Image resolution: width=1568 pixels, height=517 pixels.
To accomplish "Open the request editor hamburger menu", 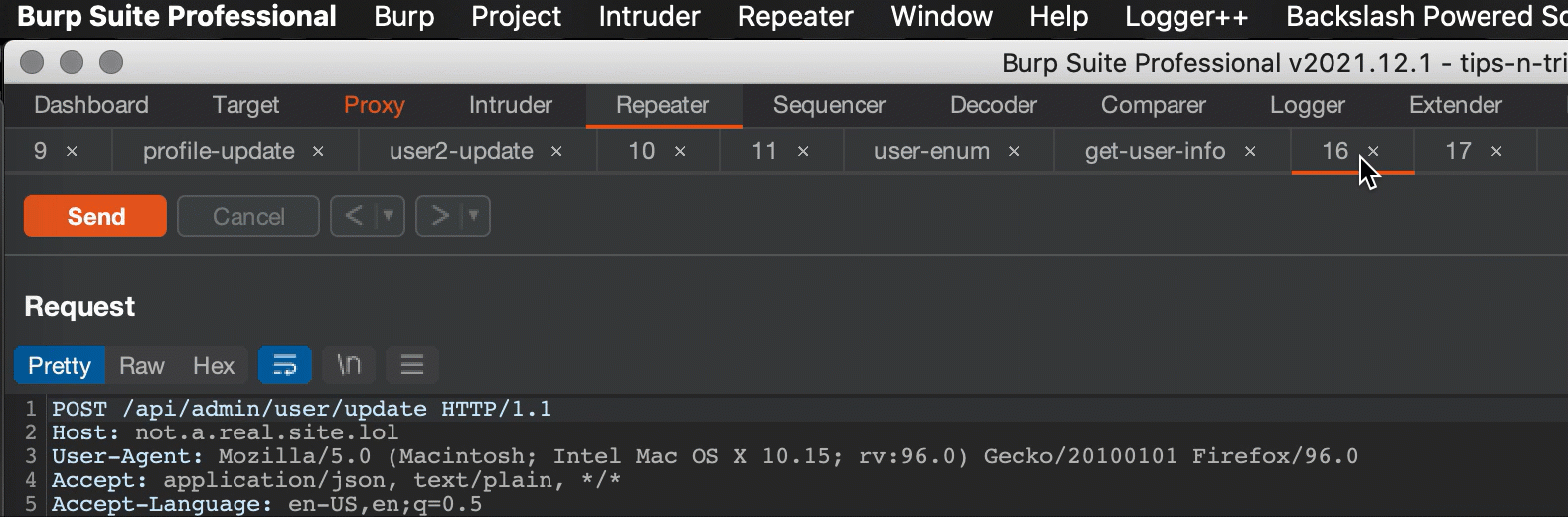I will pos(412,365).
